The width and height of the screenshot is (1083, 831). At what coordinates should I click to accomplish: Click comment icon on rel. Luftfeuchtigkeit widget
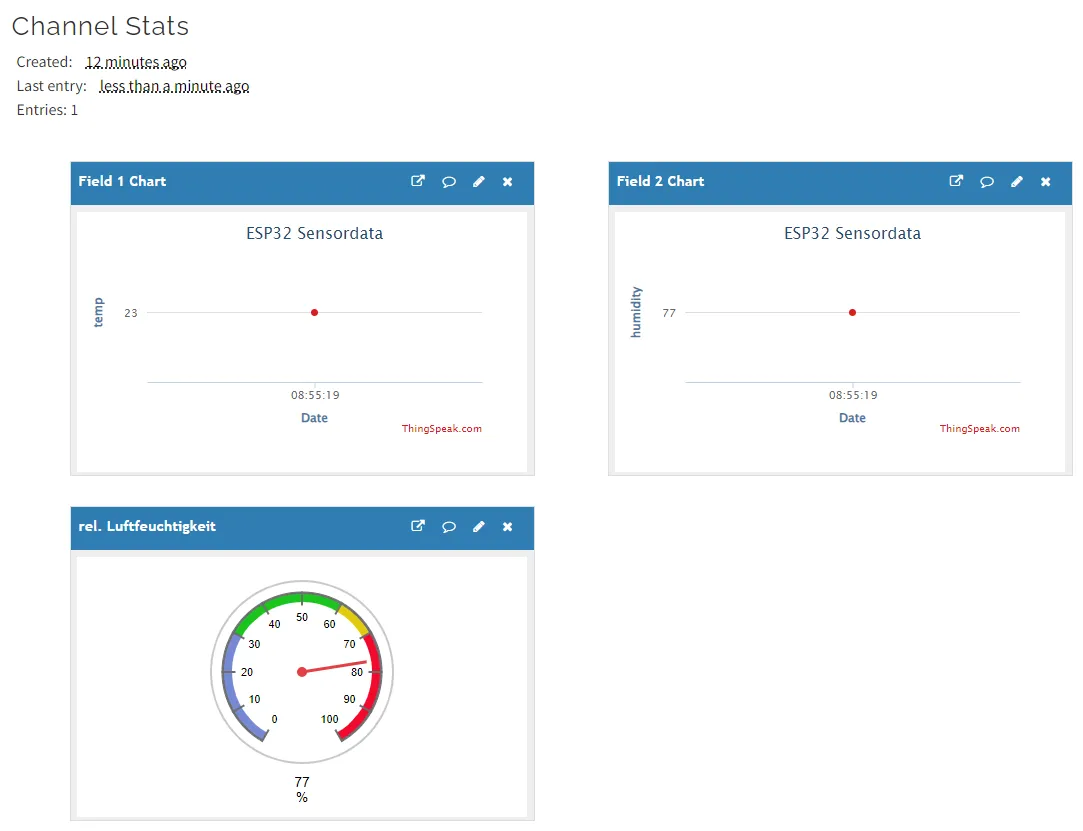click(x=449, y=526)
